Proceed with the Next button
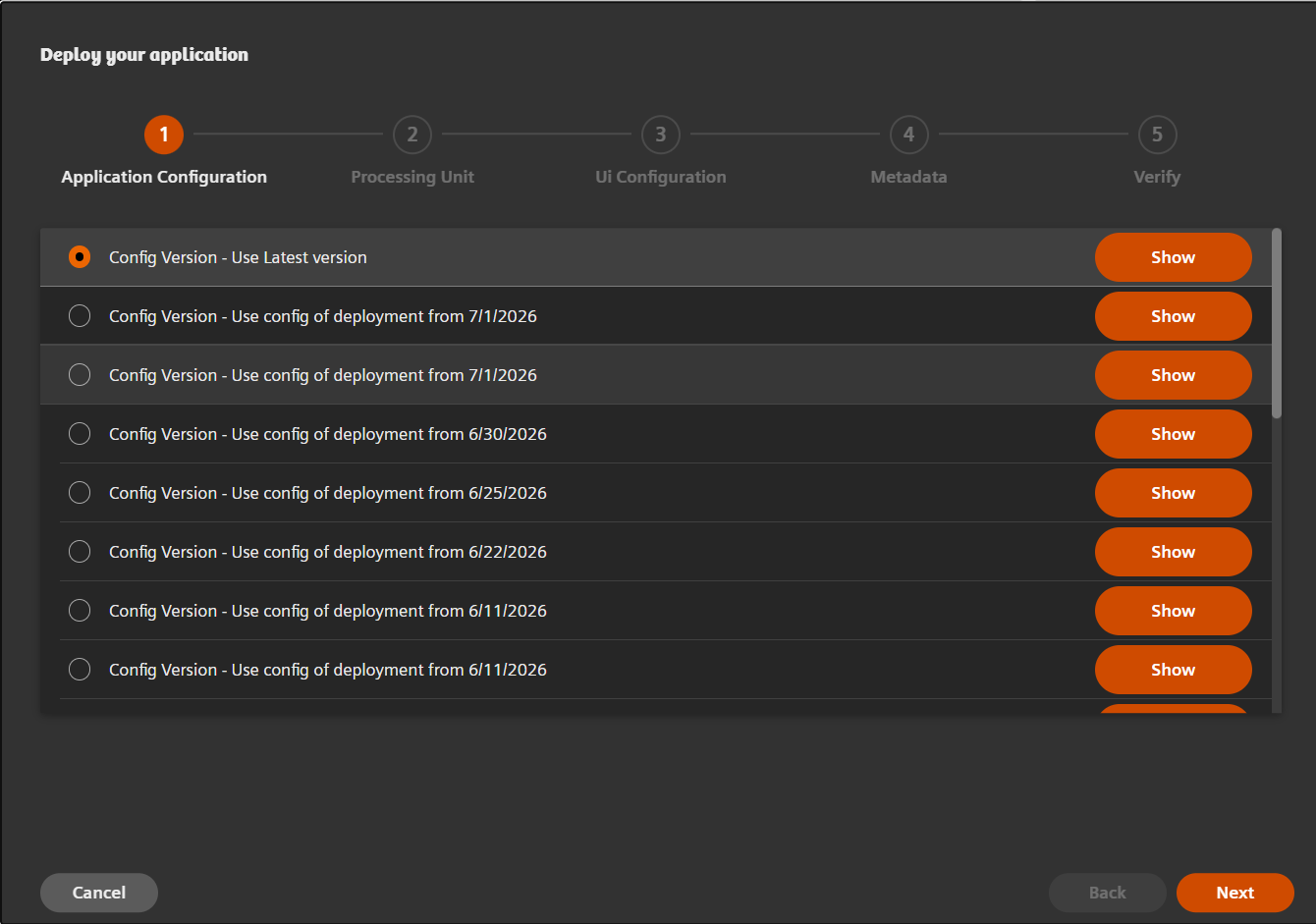1316x924 pixels. pyautogui.click(x=1235, y=893)
